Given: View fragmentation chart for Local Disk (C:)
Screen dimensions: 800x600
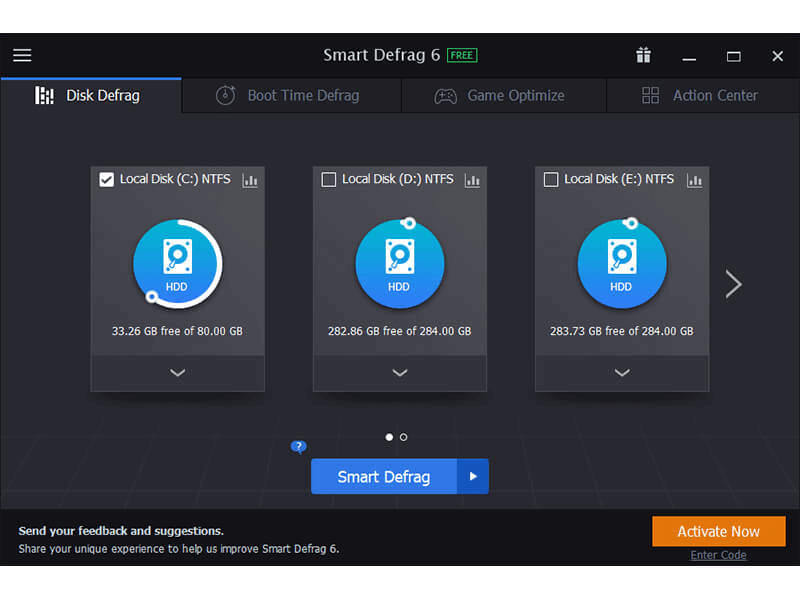Looking at the screenshot, I should pos(249,180).
